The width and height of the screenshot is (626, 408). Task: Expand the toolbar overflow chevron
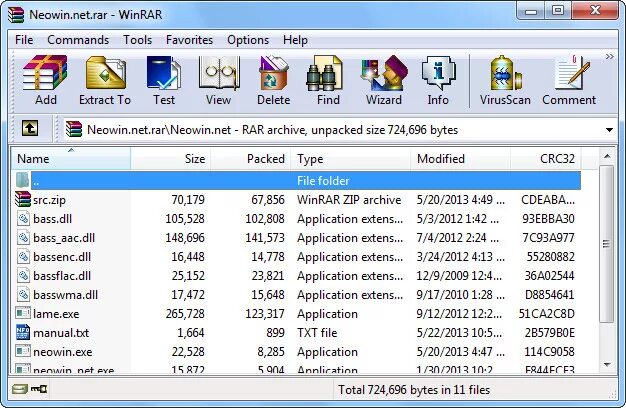[609, 57]
